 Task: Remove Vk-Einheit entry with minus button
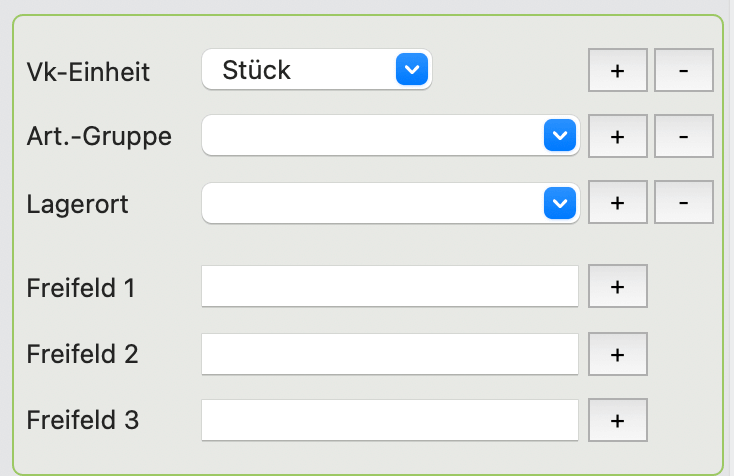pyautogui.click(x=683, y=70)
